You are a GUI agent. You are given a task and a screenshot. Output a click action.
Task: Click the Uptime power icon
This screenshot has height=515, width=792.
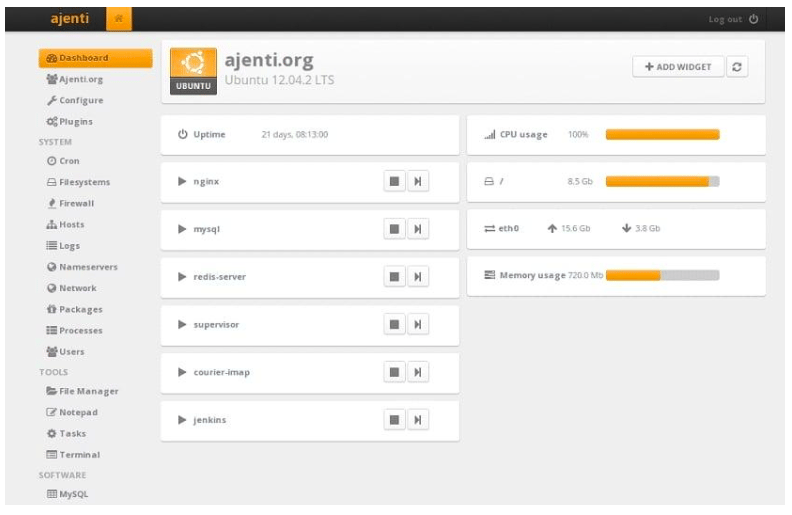(x=182, y=134)
